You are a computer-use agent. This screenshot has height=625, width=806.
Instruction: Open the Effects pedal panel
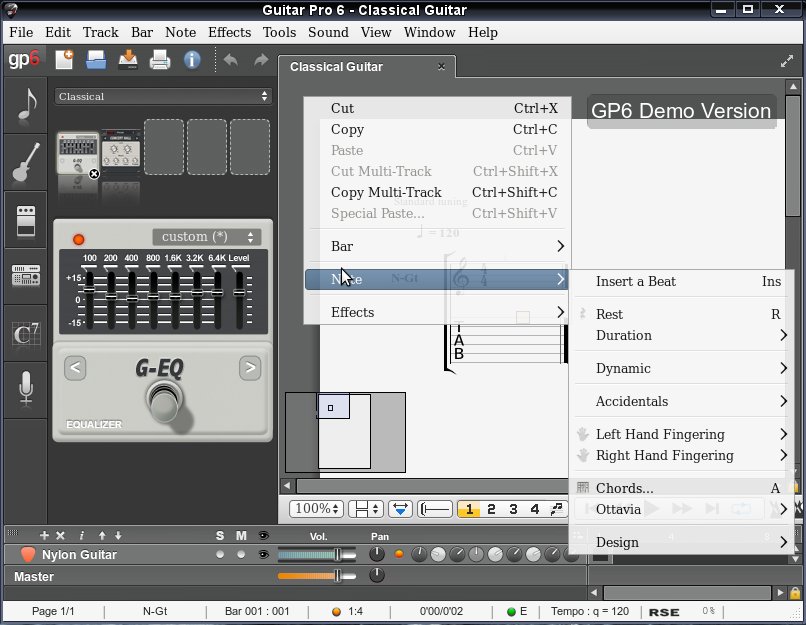pos(26,220)
